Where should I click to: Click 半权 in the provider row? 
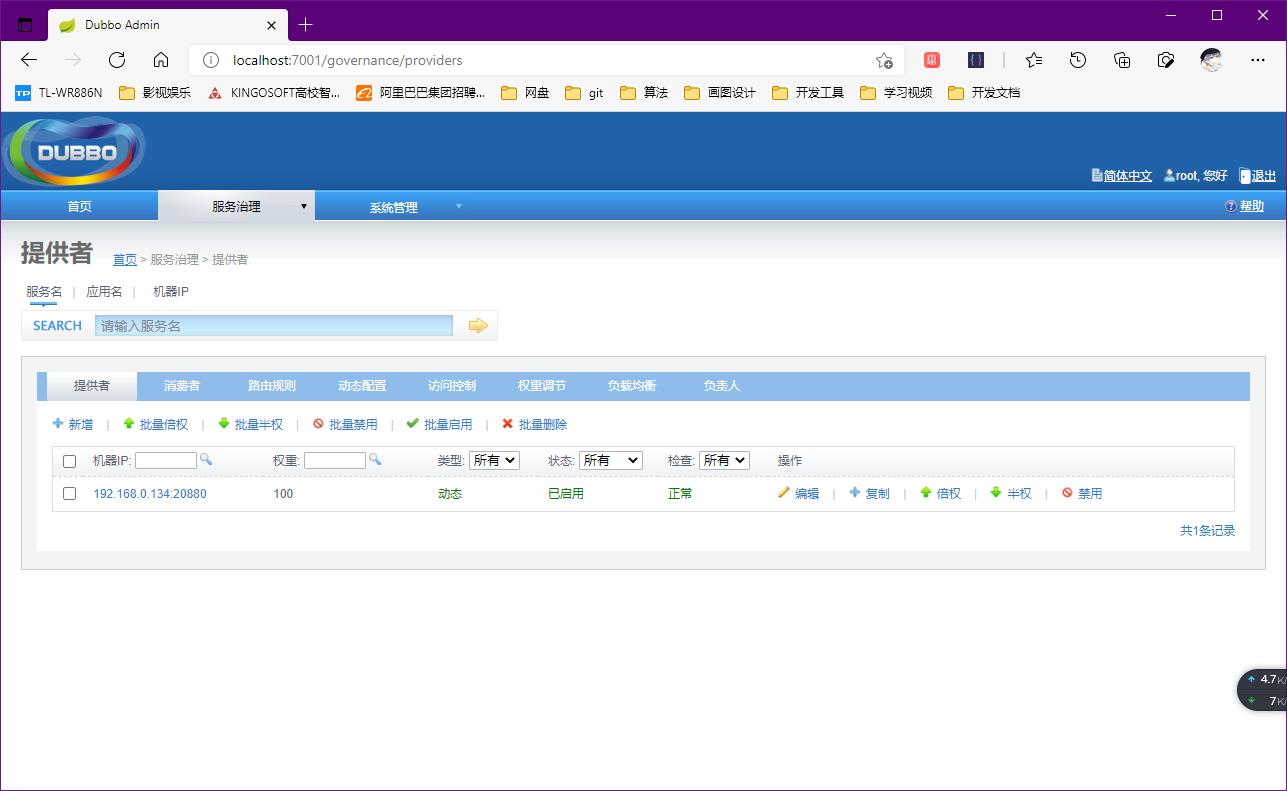[1011, 493]
